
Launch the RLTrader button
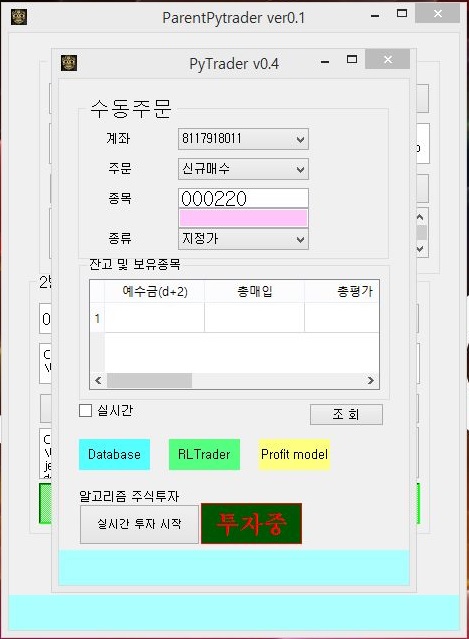tap(204, 454)
